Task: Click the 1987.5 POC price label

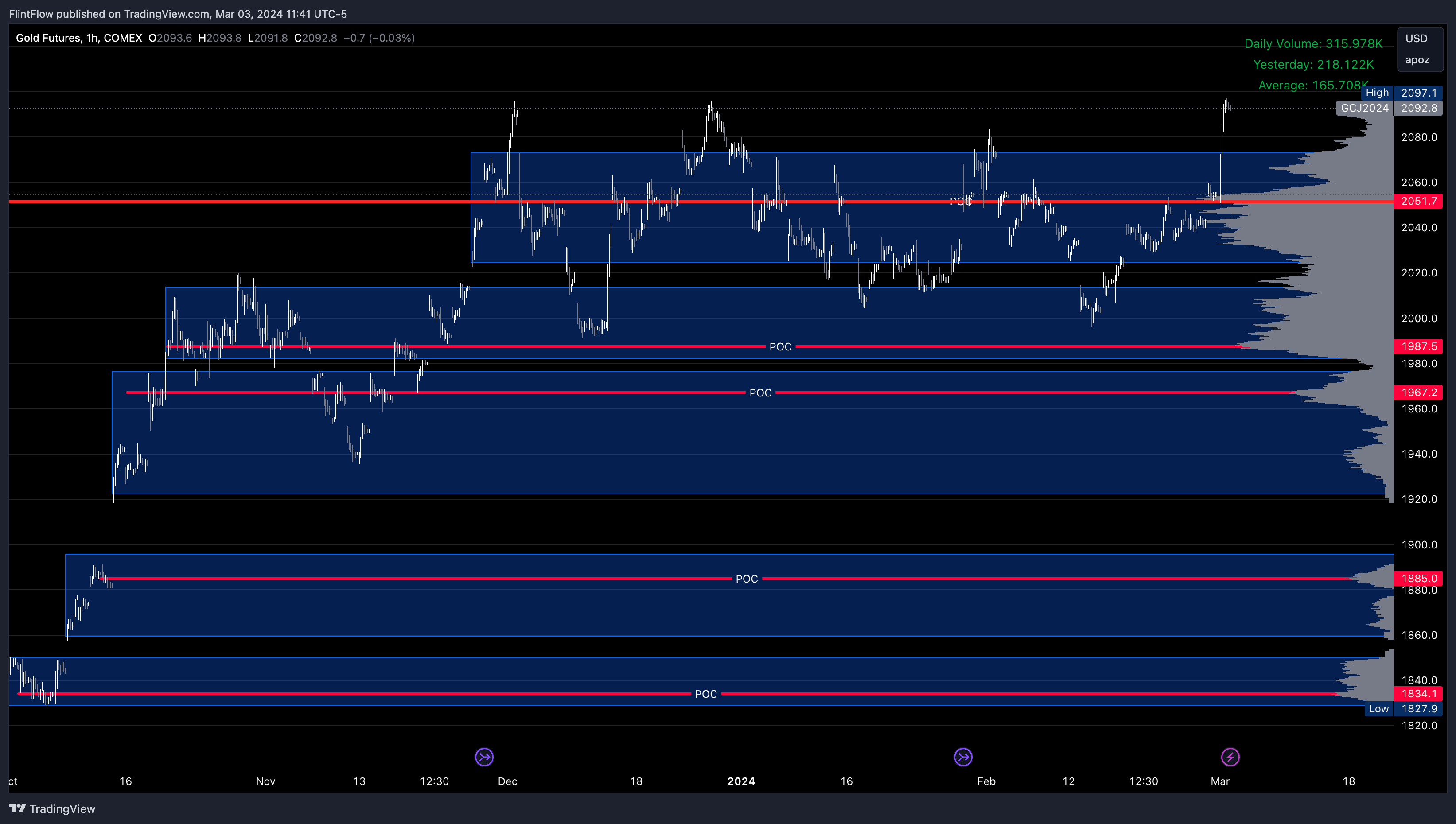Action: [1418, 346]
